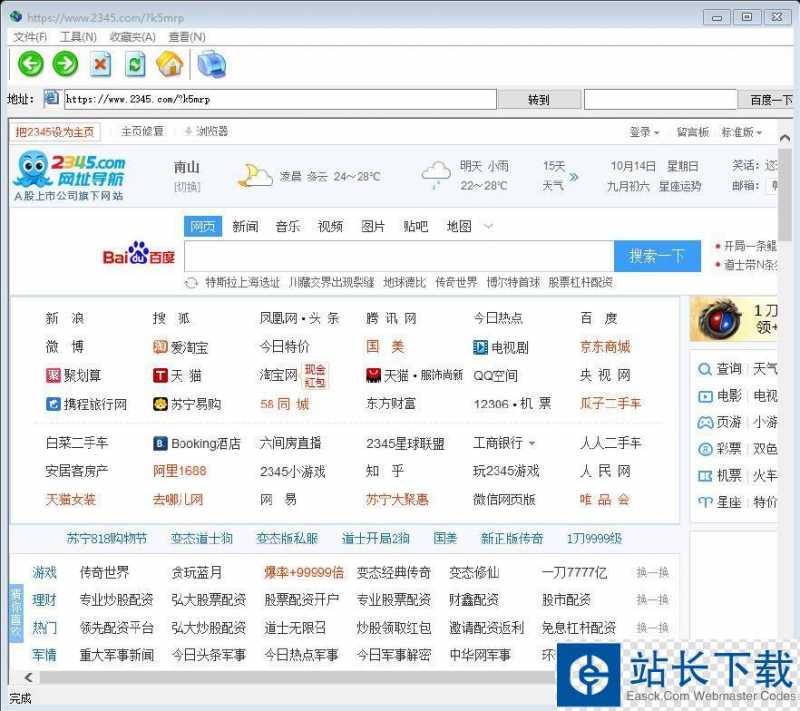Click the 电影 icon in sidebar
The height and width of the screenshot is (711, 800).
pos(705,396)
